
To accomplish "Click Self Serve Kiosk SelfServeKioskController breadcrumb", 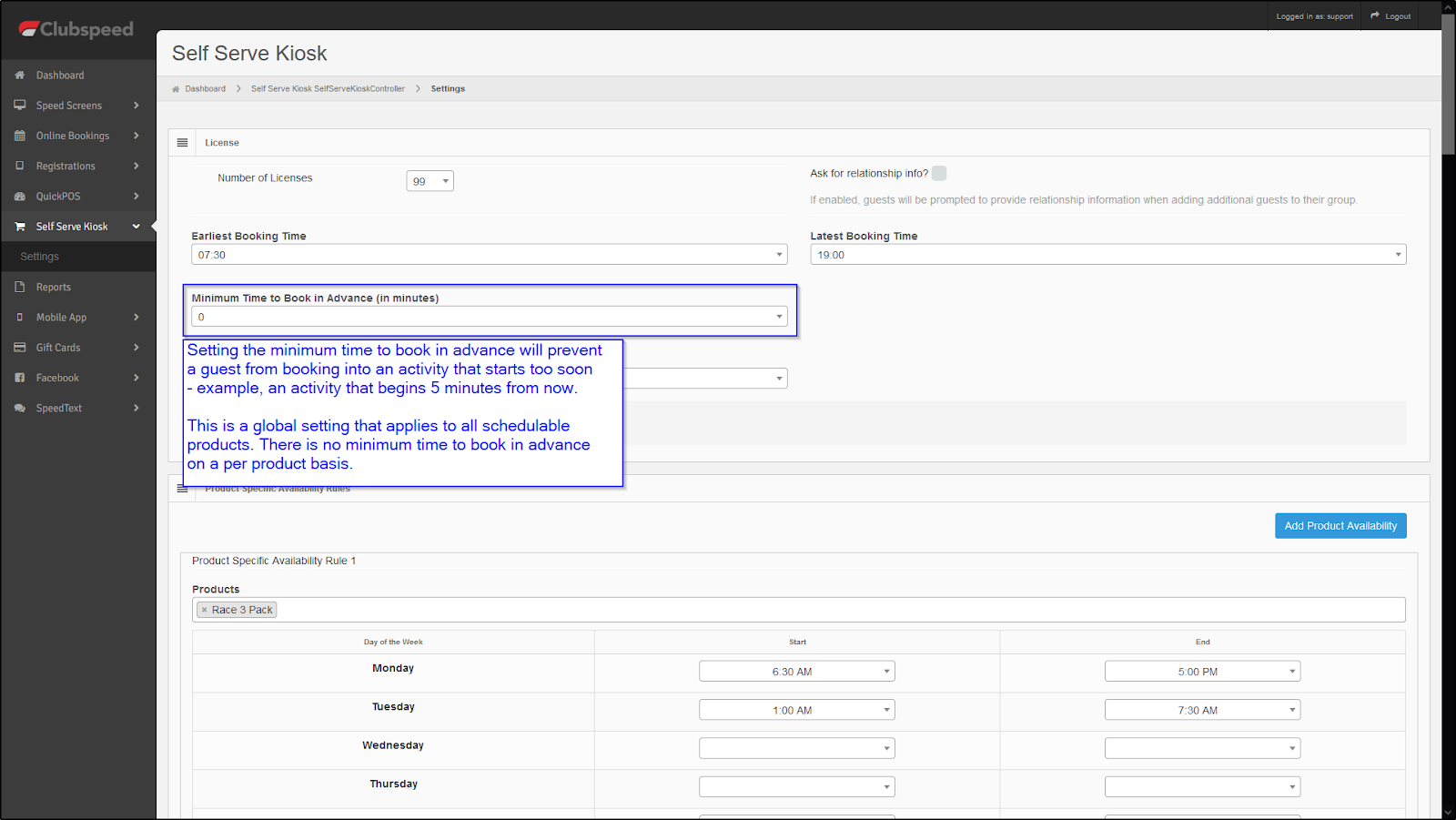I will tap(328, 89).
